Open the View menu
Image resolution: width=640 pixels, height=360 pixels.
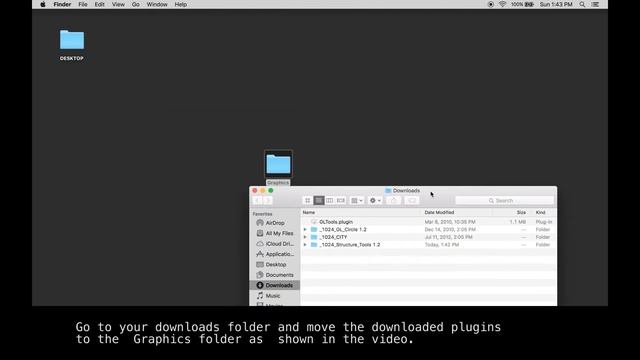pyautogui.click(x=118, y=4)
